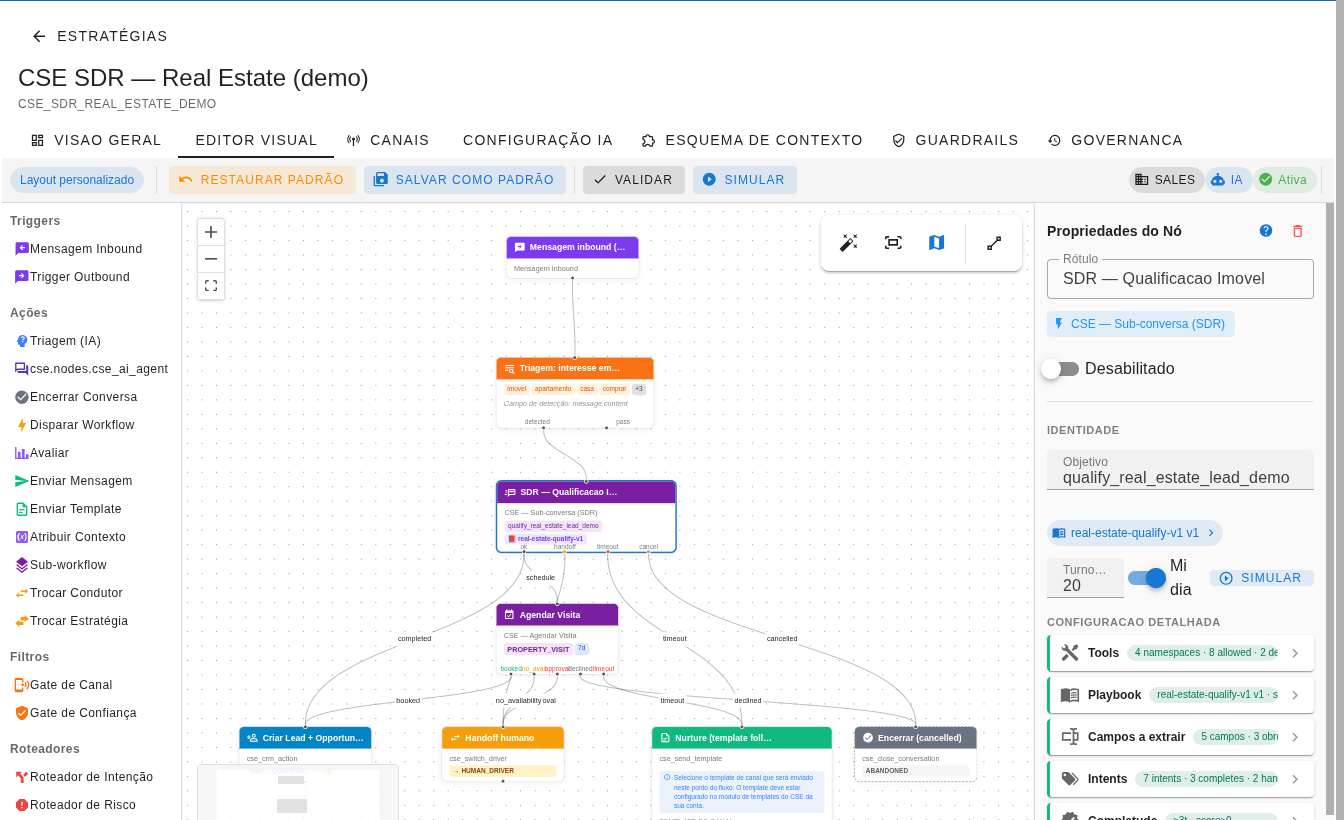This screenshot has height=820, width=1344.
Task: Add a Sub-workflow action
Action: [60, 565]
